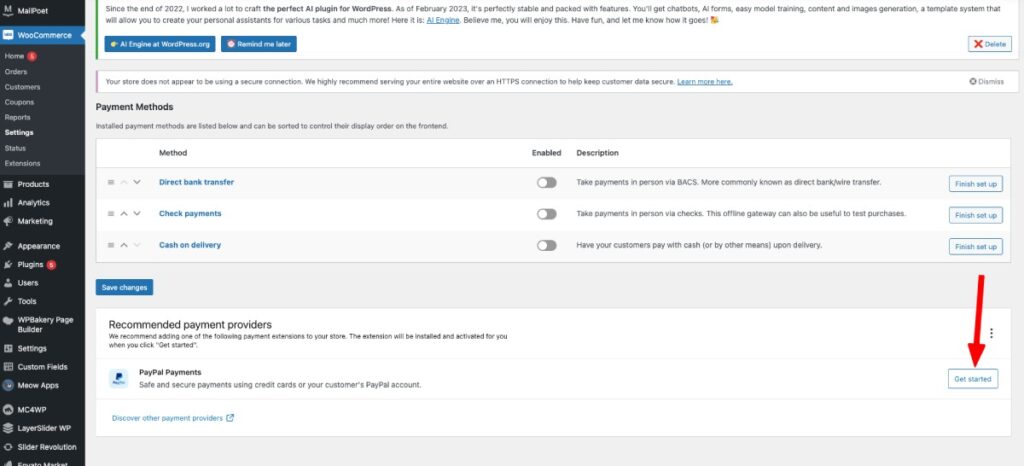
Task: Open Marketing megaphone icon in sidebar
Action: tap(8, 221)
